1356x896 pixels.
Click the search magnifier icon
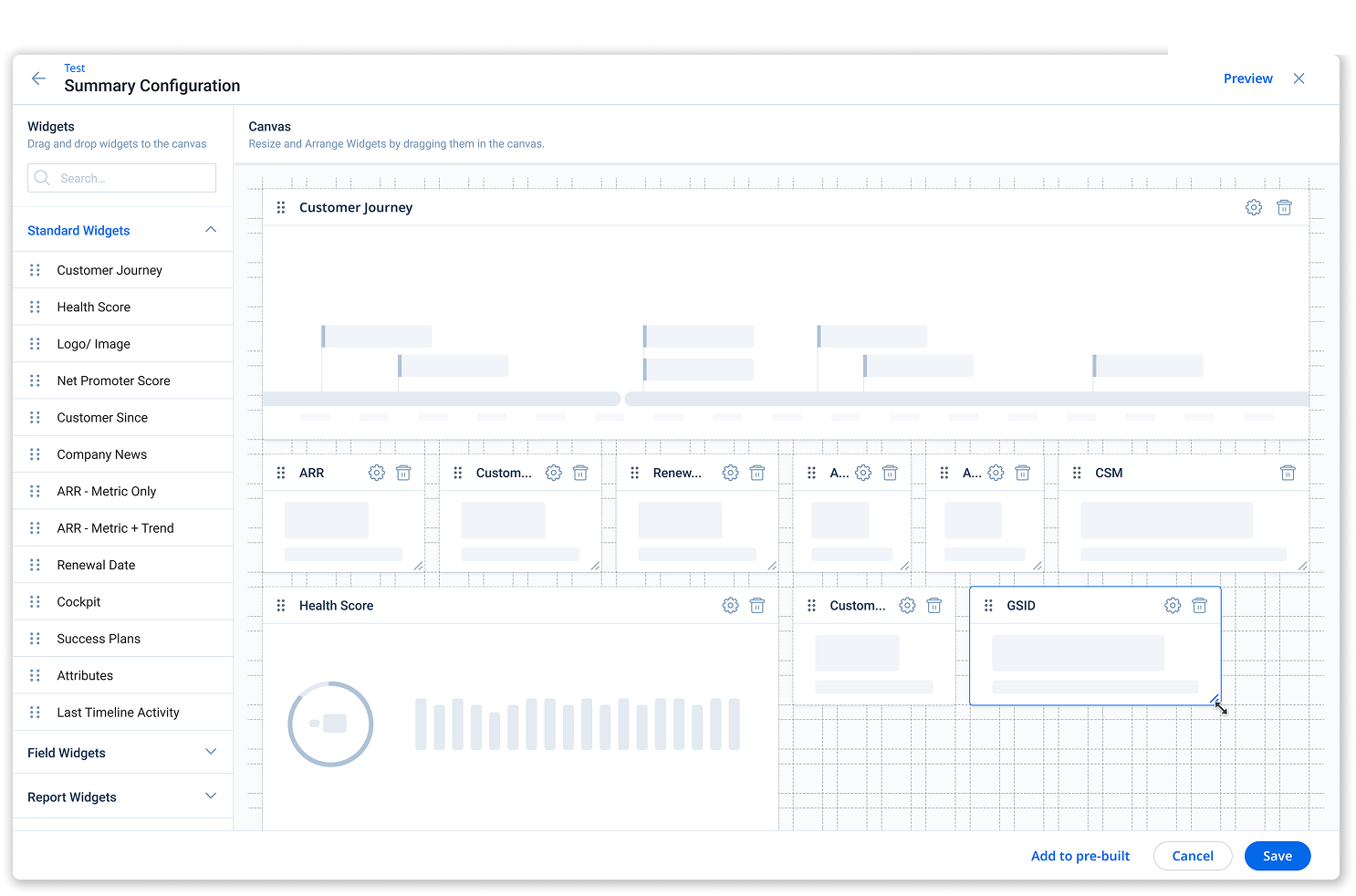[42, 178]
